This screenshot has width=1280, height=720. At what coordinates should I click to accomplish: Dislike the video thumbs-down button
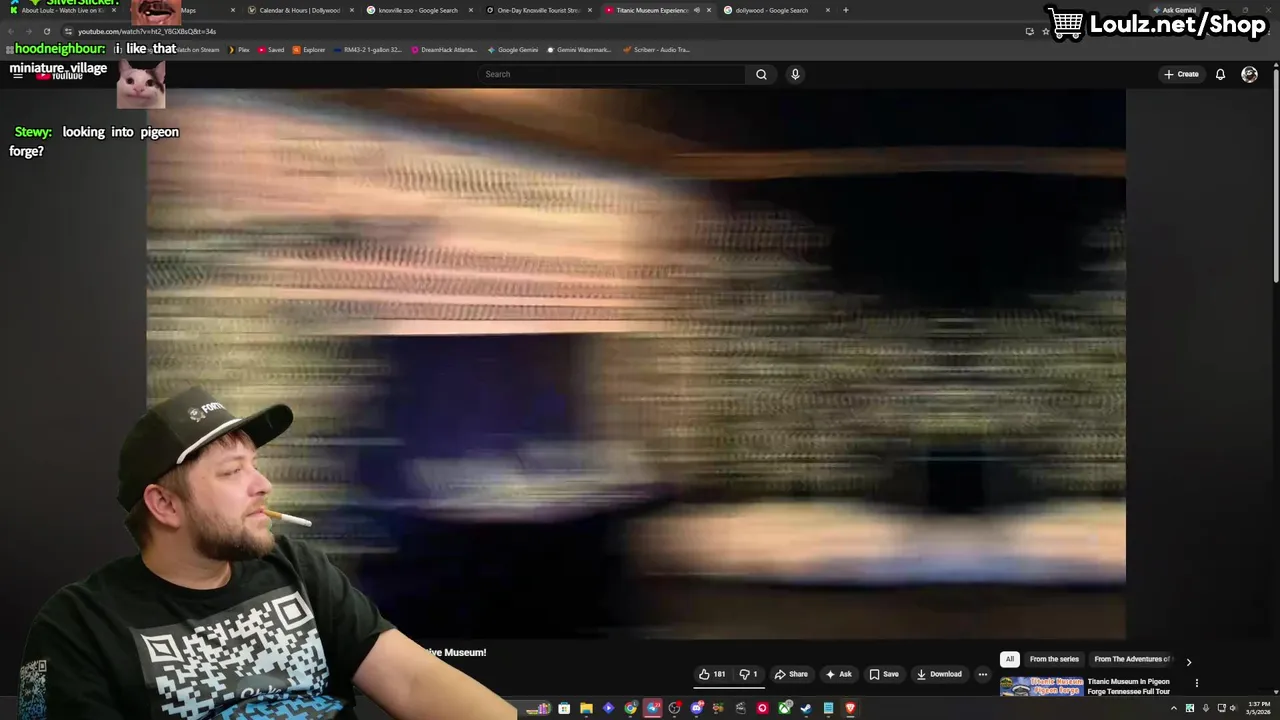pos(748,674)
